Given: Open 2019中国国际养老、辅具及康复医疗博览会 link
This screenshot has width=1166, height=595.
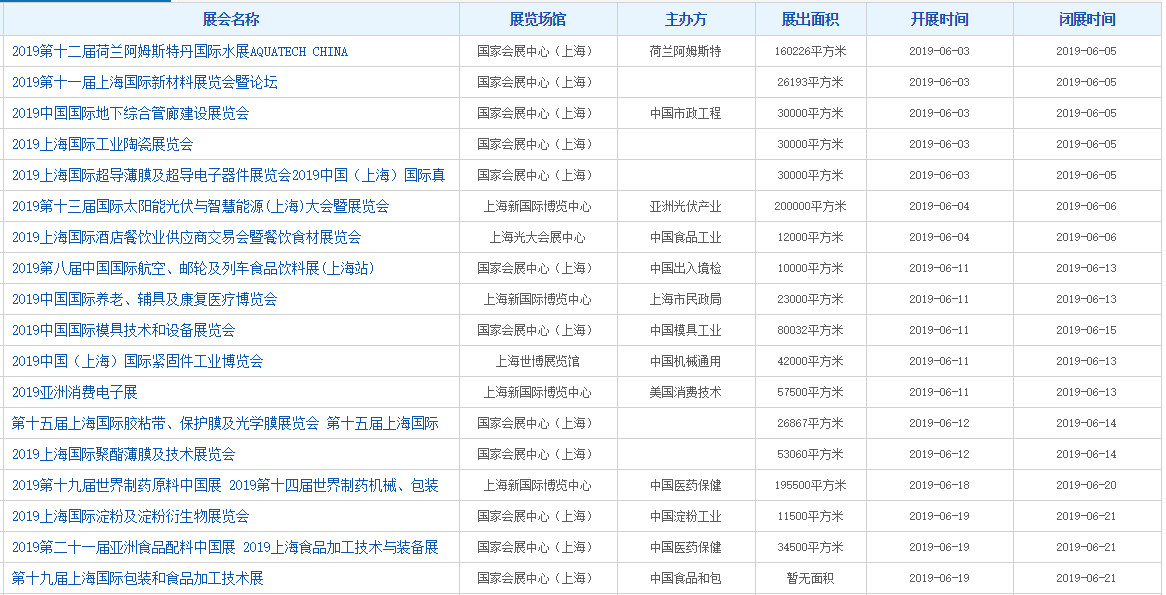Looking at the screenshot, I should click(x=145, y=300).
